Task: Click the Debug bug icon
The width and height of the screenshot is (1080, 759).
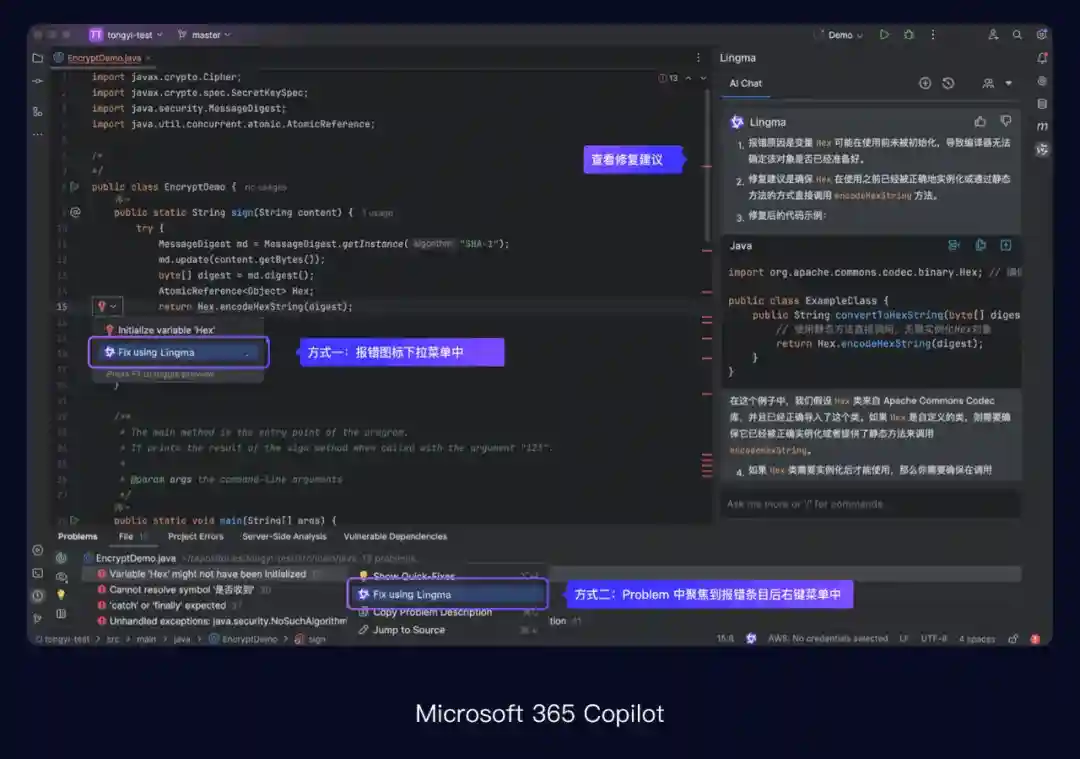Action: click(909, 35)
